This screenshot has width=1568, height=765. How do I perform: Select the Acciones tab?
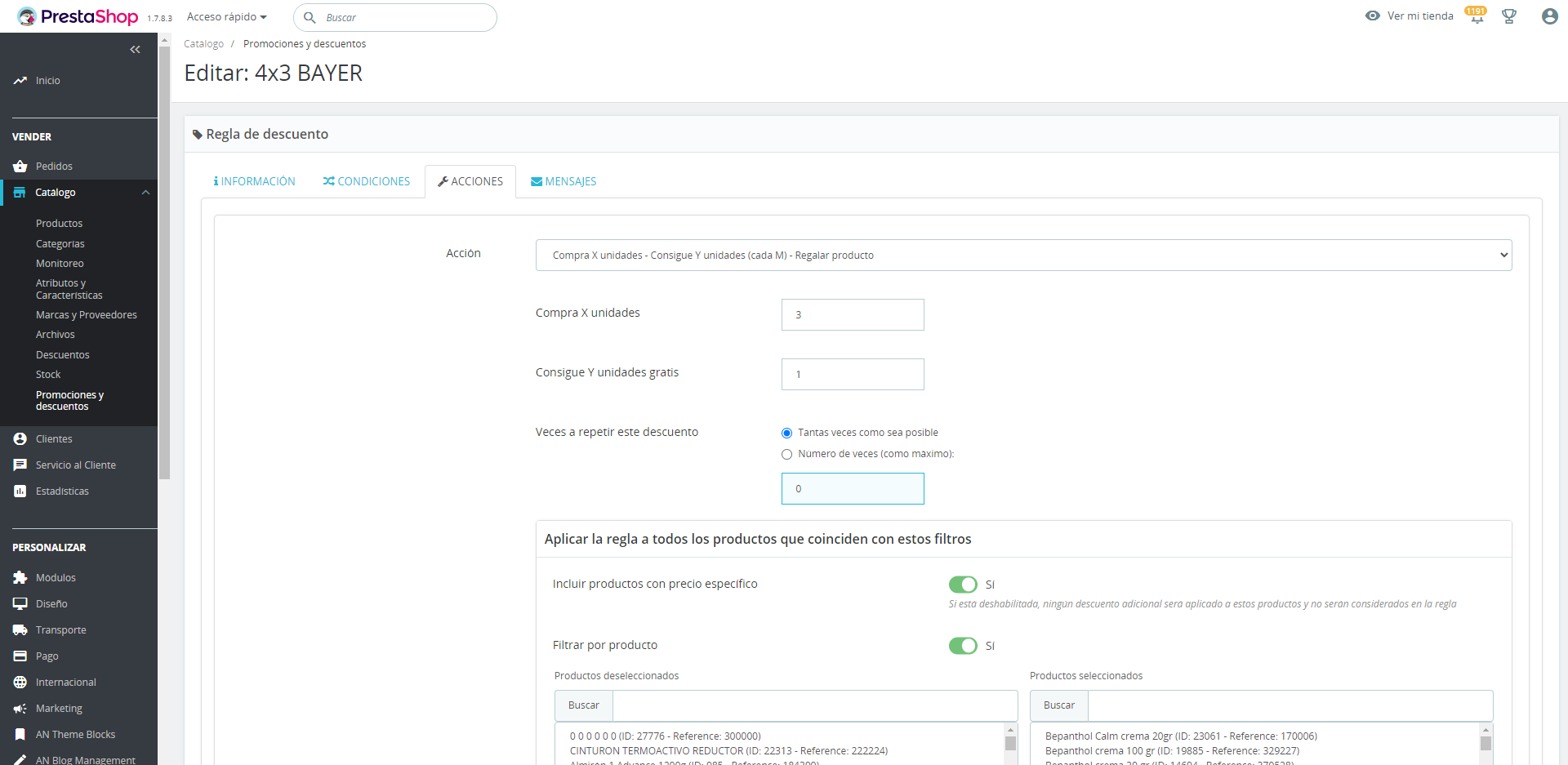pos(470,182)
